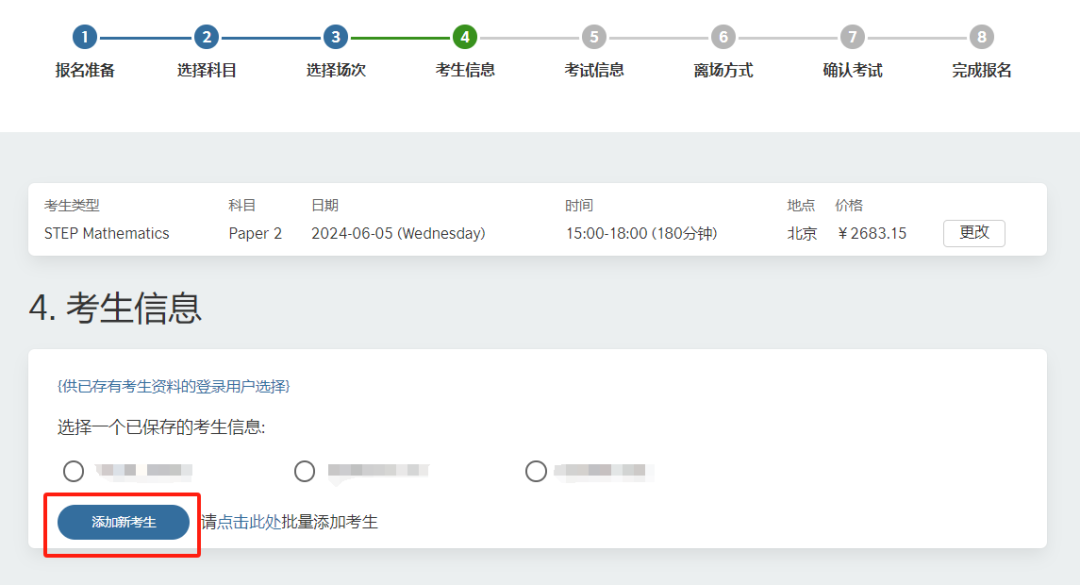Click step 4 green circle 考生信息
Viewport: 1080px width, 585px height.
pyautogui.click(x=465, y=37)
